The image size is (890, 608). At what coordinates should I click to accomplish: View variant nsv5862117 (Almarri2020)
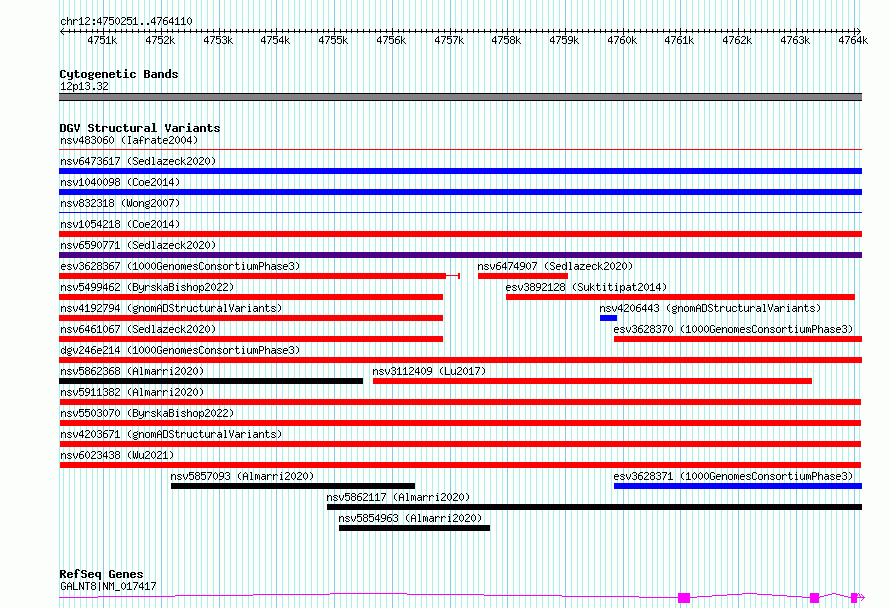click(398, 497)
